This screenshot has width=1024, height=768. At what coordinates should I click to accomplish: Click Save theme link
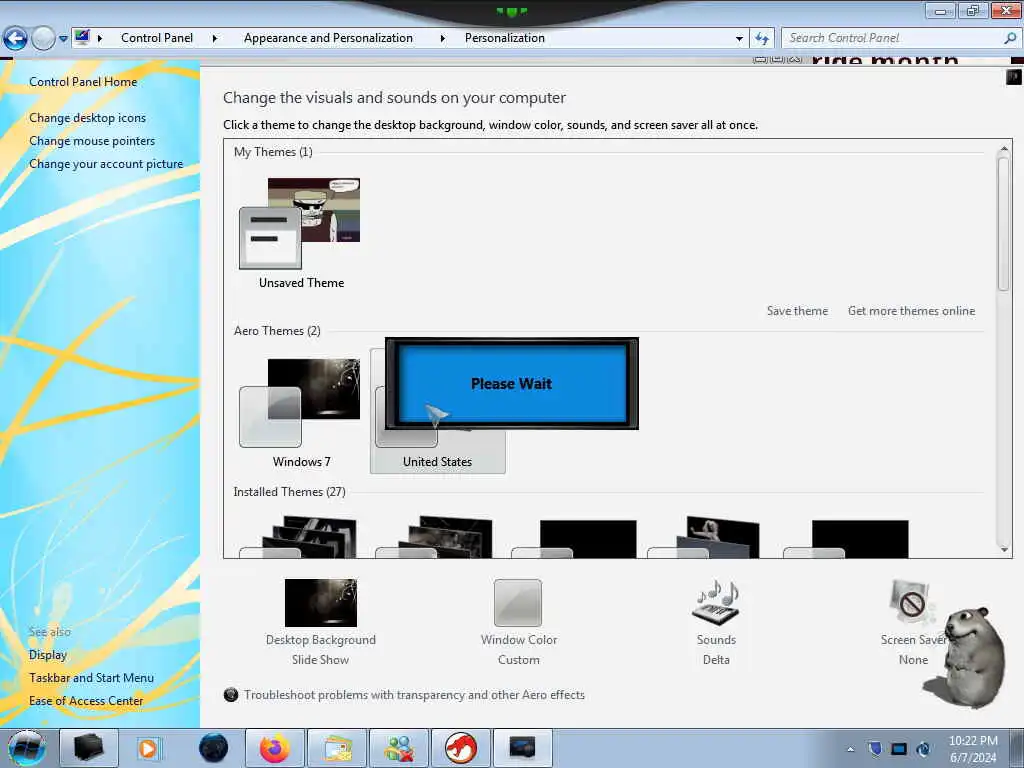797,311
